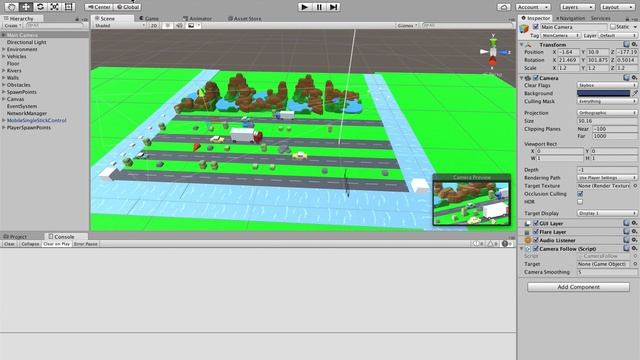Toggle the Static checkbox
The width and height of the screenshot is (640, 360).
pyautogui.click(x=613, y=27)
